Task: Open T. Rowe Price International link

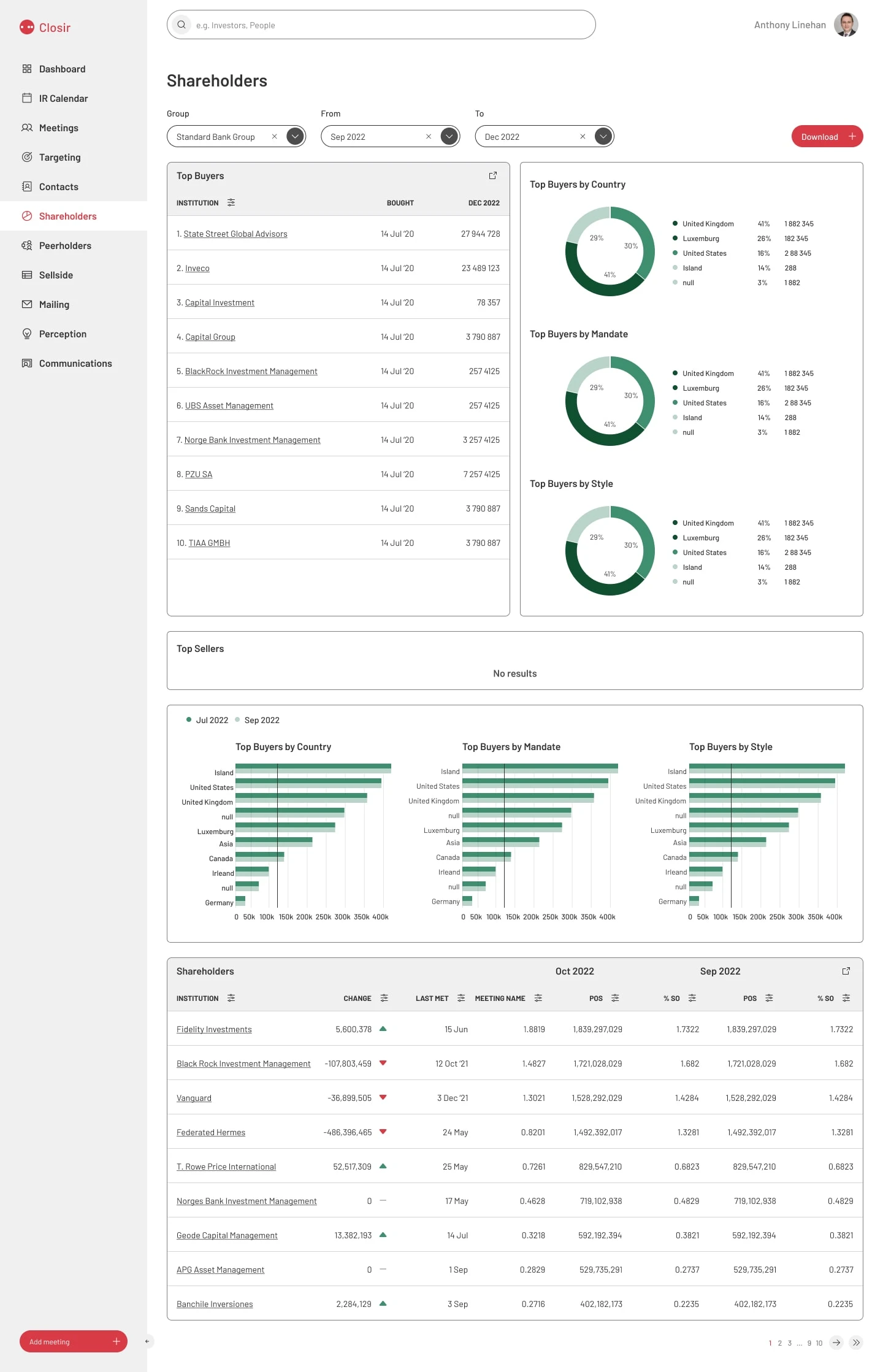Action: pos(226,1167)
